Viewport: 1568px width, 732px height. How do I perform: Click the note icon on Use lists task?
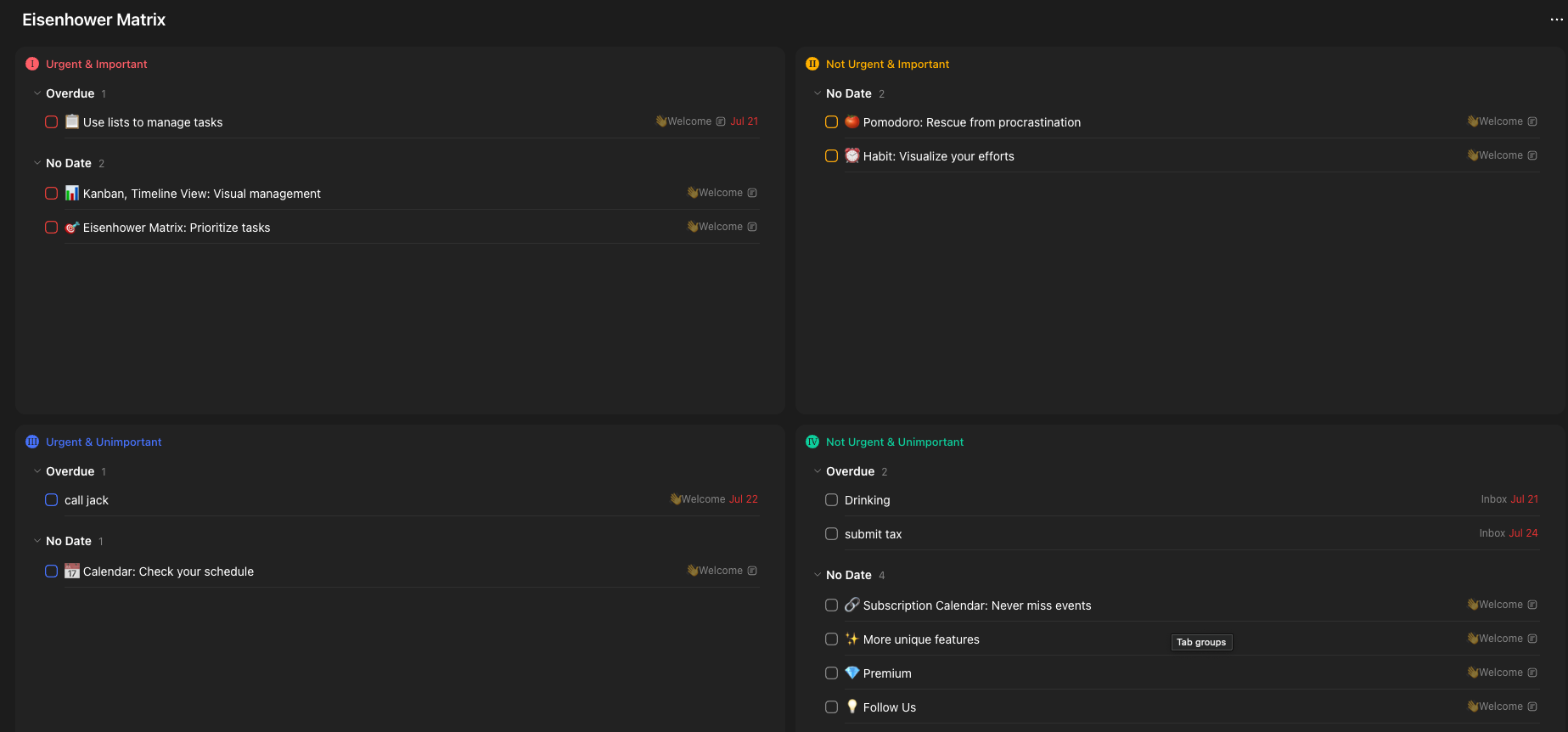tap(721, 121)
